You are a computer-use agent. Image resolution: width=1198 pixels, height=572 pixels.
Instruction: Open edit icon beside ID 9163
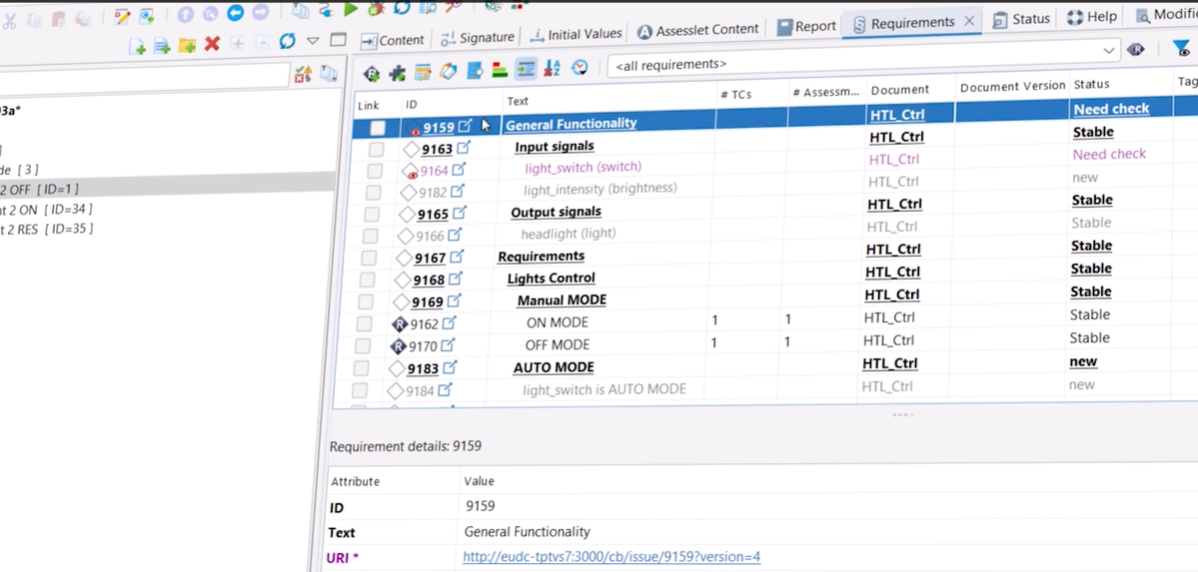(x=464, y=147)
